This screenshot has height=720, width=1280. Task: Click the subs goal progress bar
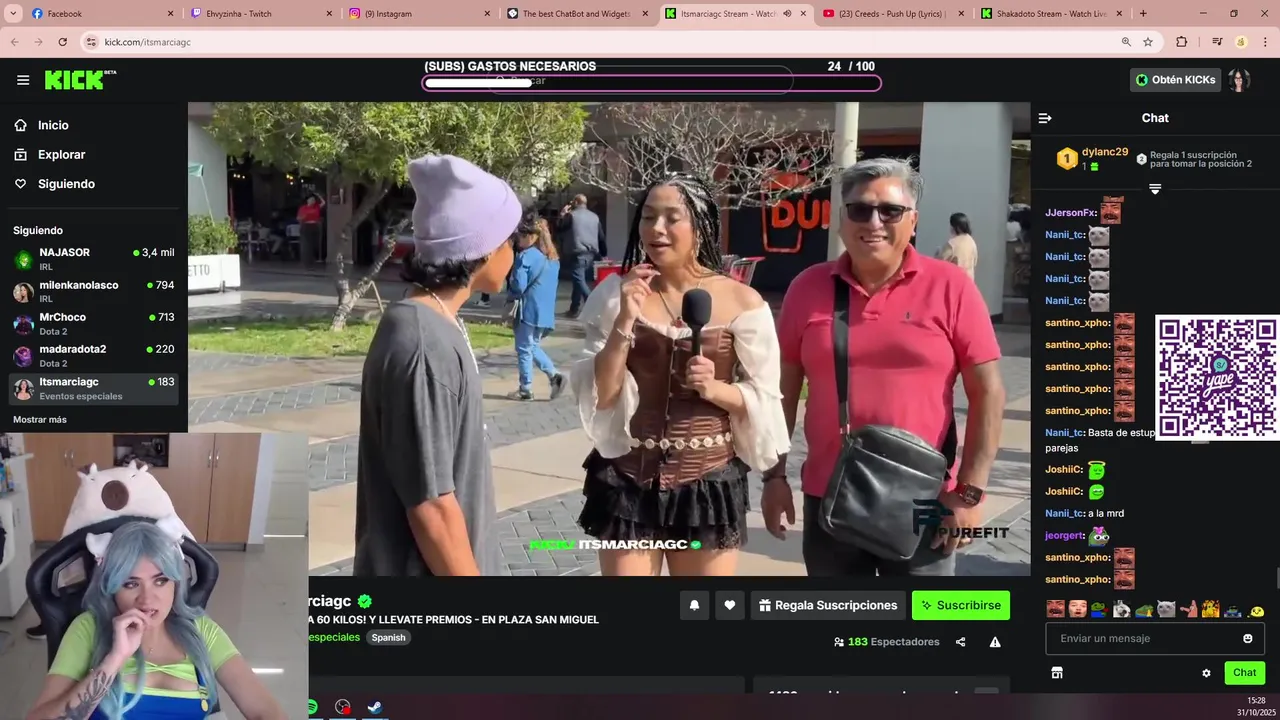652,83
